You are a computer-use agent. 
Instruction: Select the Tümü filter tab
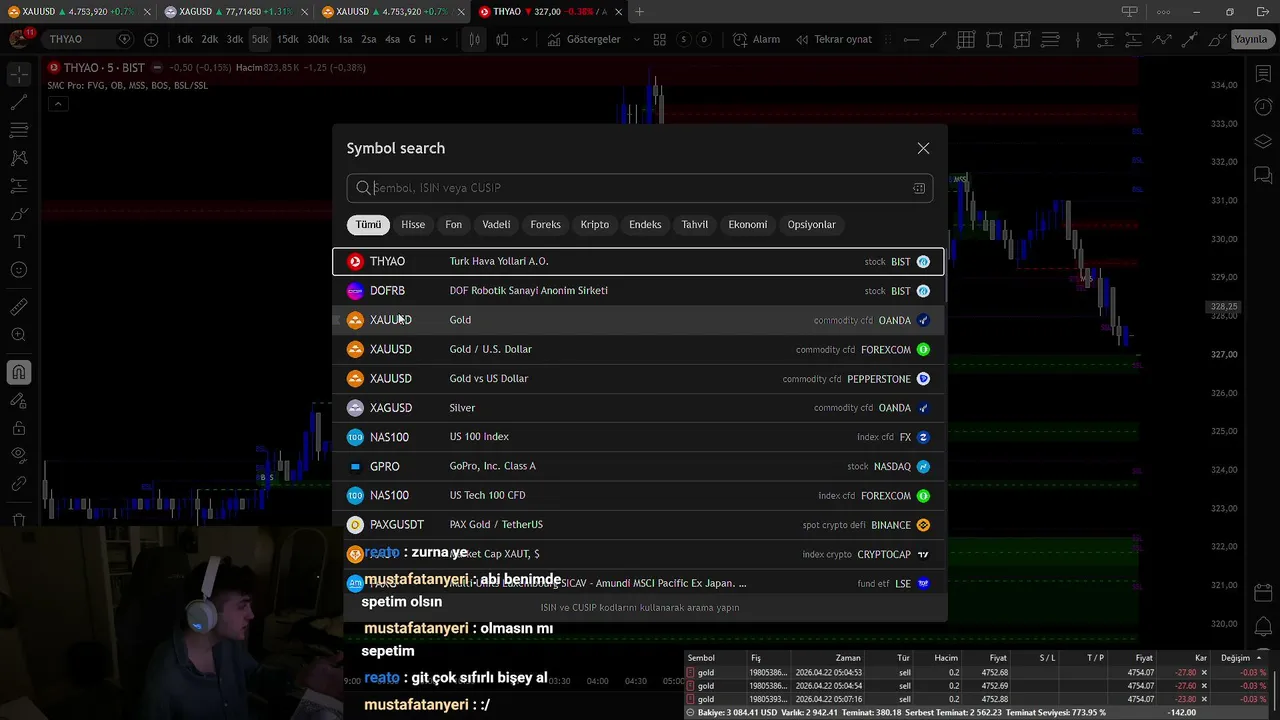tap(368, 225)
